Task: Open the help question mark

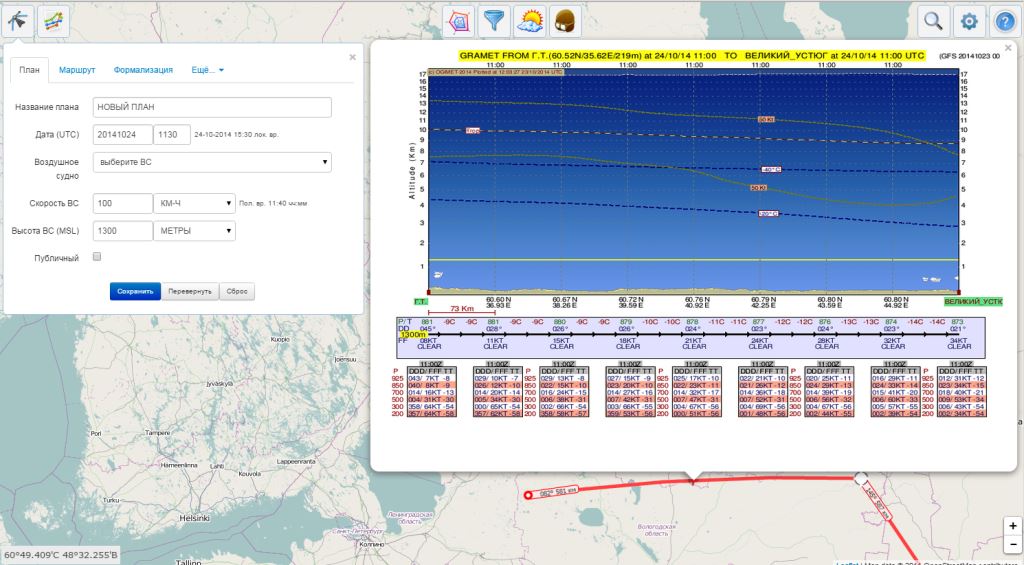Action: pyautogui.click(x=1003, y=20)
